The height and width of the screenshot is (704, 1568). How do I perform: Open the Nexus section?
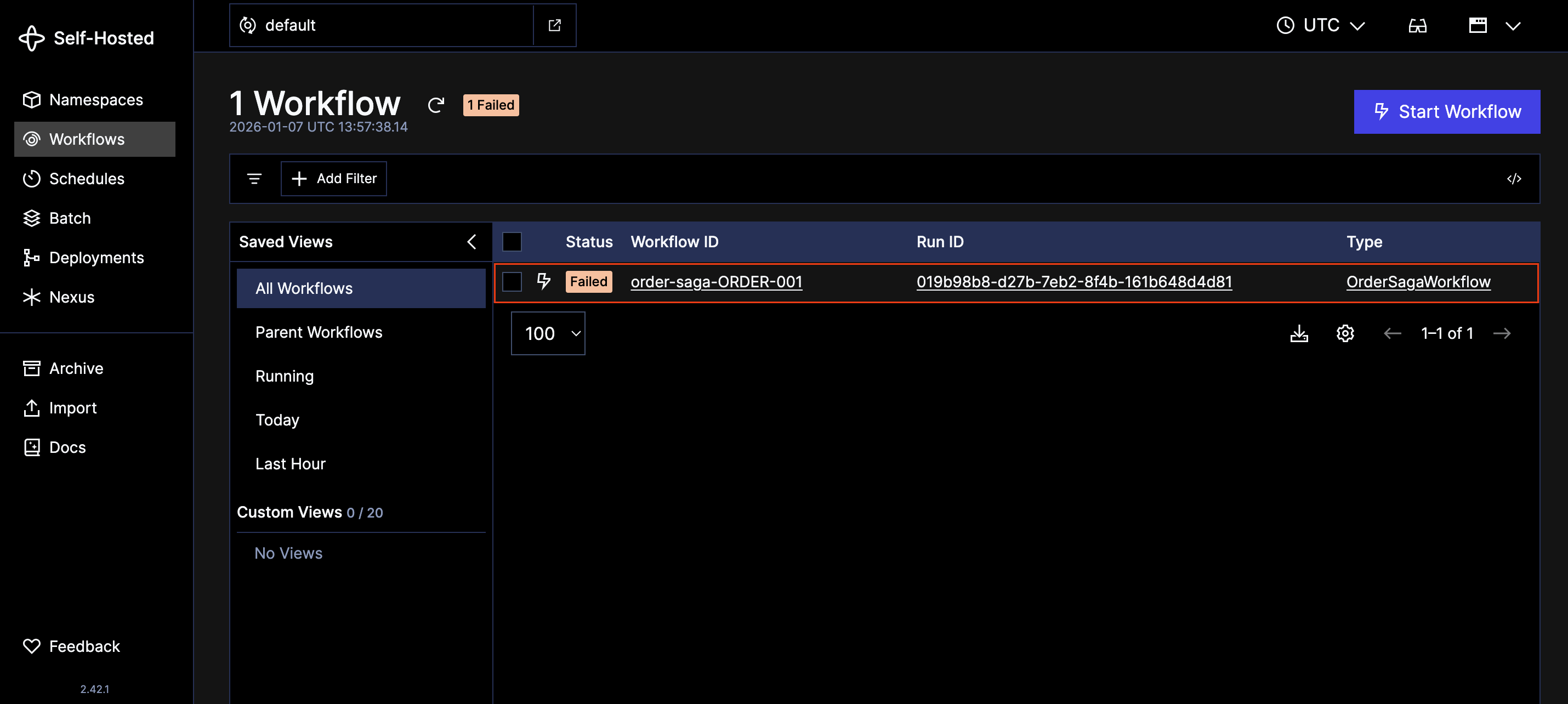click(72, 297)
